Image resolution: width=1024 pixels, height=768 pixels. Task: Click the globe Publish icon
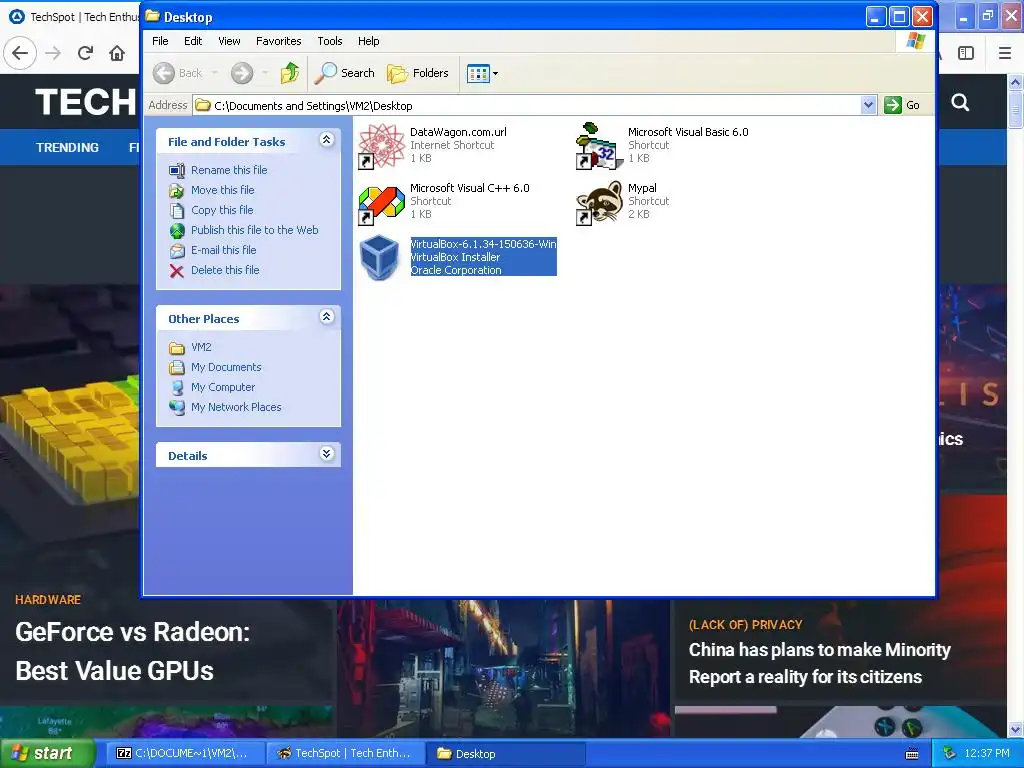tap(177, 231)
